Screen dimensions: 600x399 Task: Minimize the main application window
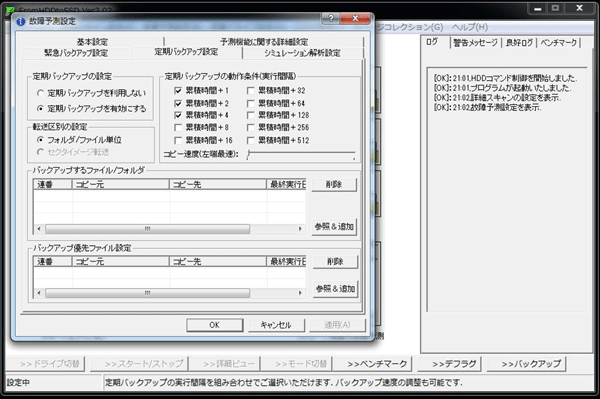tap(538, 8)
